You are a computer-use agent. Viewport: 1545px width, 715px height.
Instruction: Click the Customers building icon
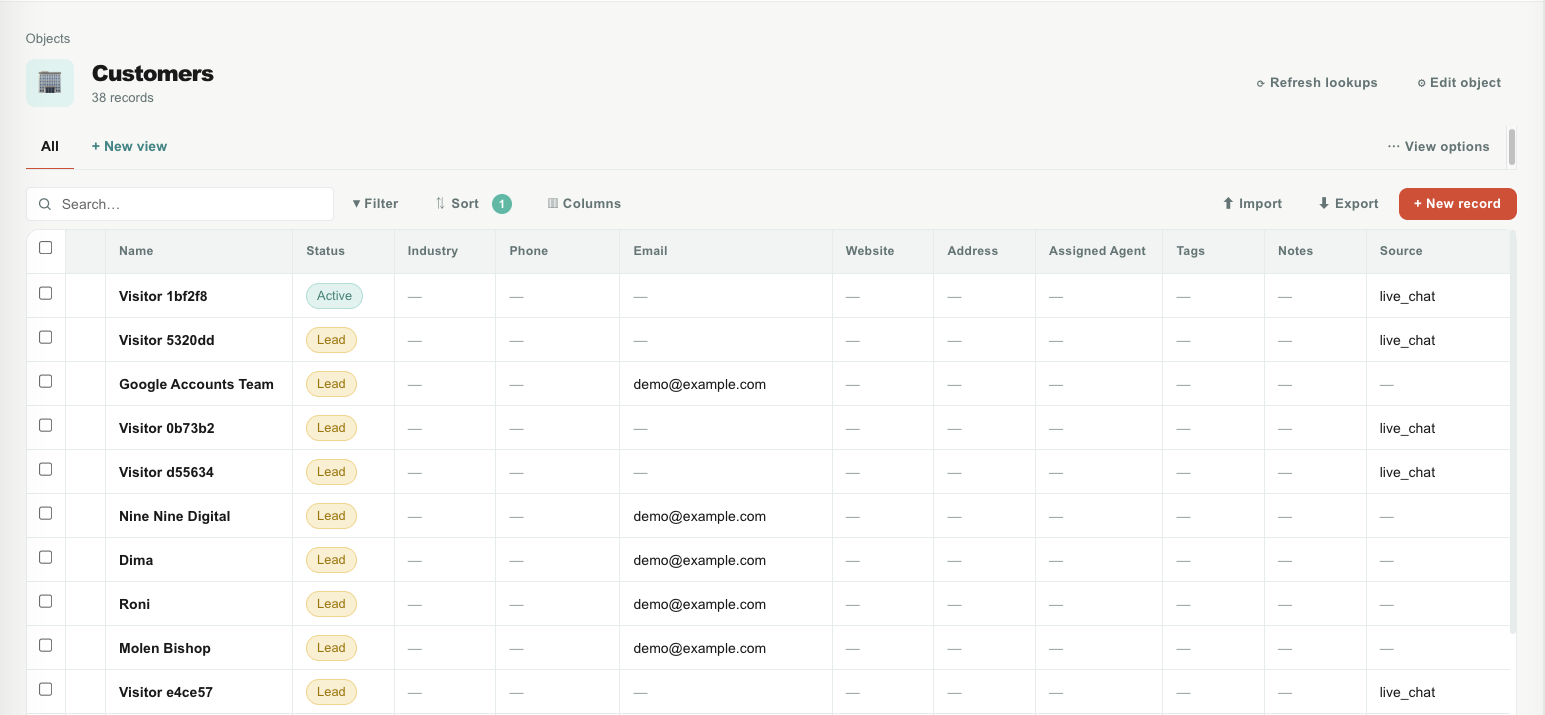coord(50,83)
